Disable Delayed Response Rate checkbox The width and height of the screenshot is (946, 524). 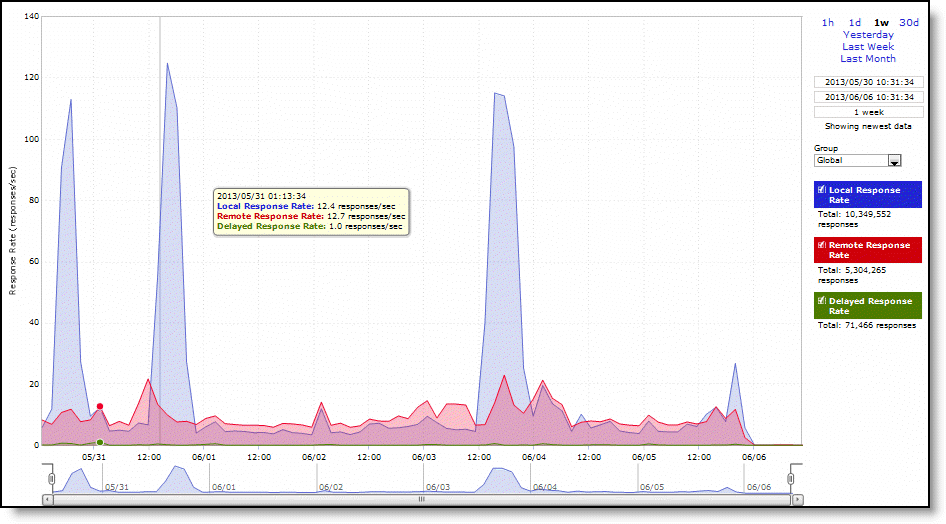tap(822, 301)
